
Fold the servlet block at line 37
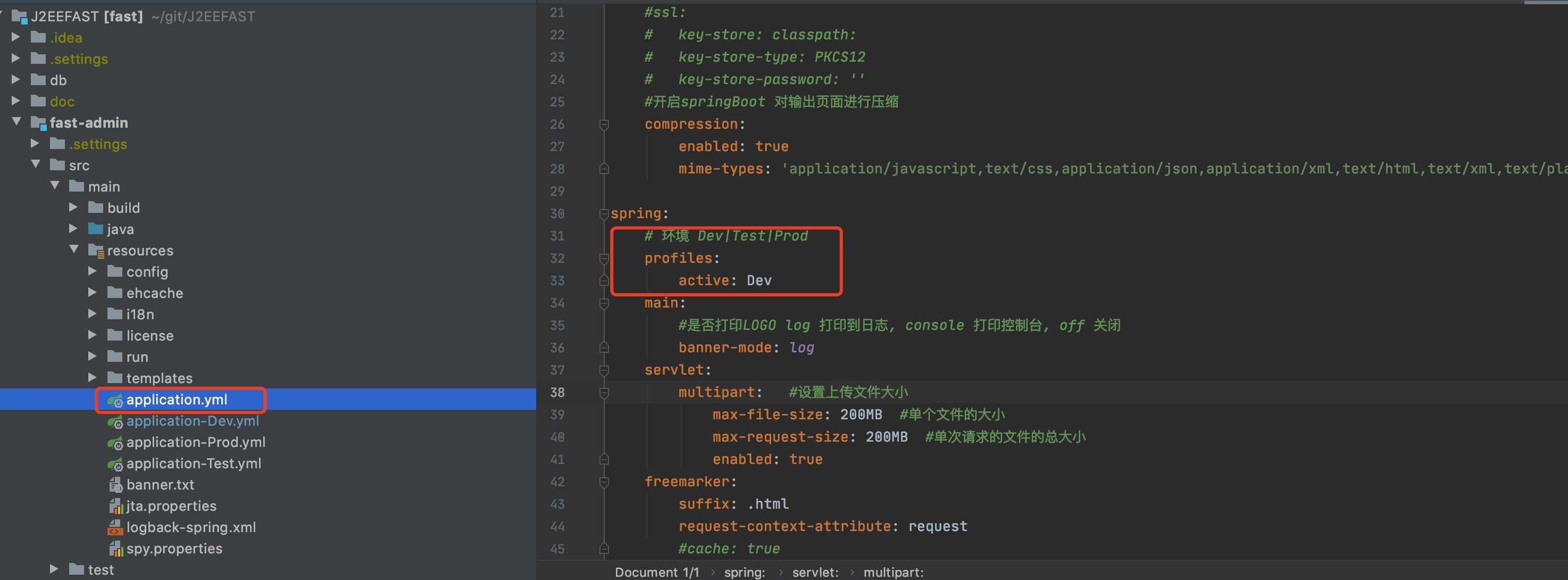(x=604, y=370)
